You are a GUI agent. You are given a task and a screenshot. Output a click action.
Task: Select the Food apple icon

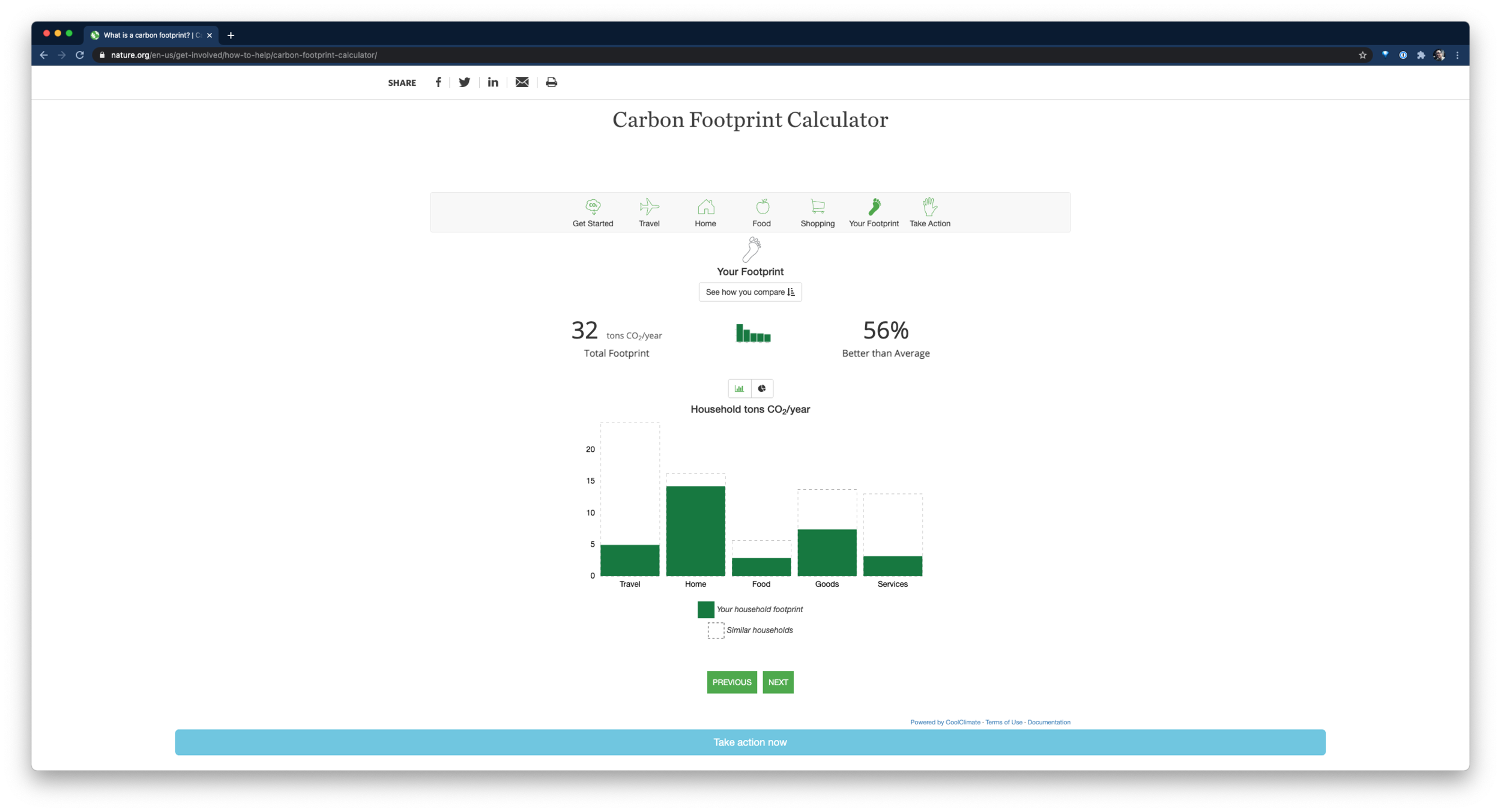click(762, 207)
